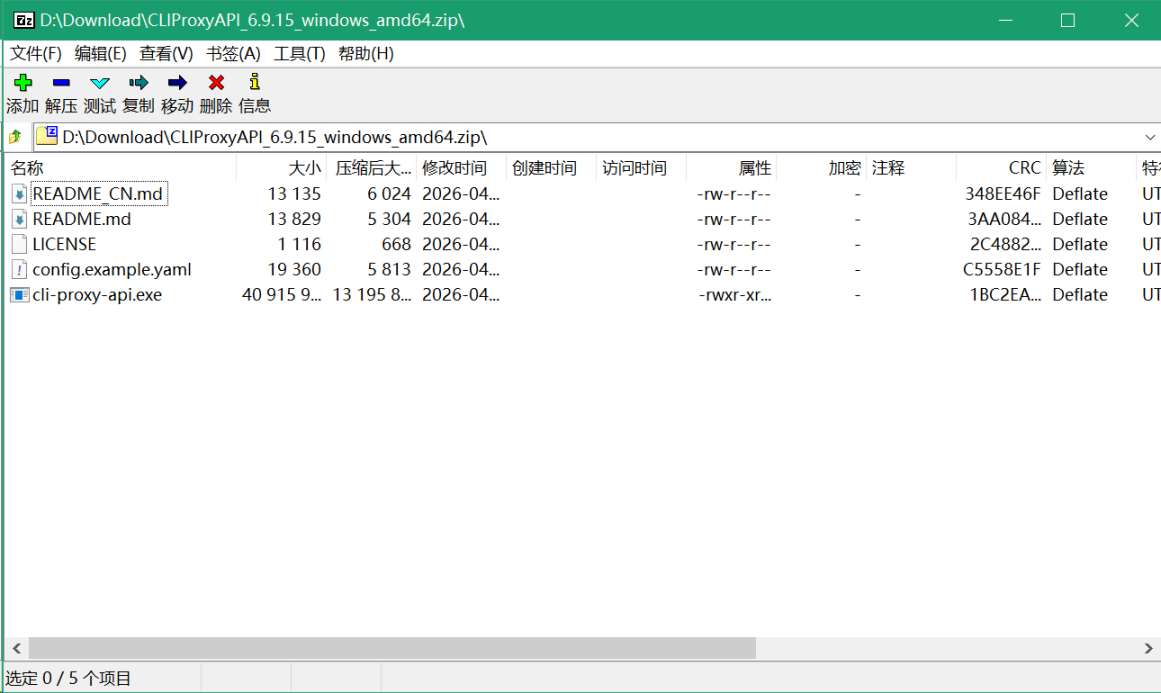This screenshot has width=1161, height=693.
Task: Sort by the 大小 column header
Action: [x=304, y=168]
